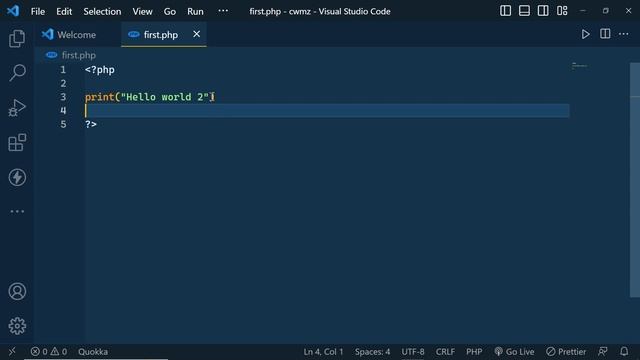Open the Edit menu
Screen dimensions: 640x360
point(64,11)
